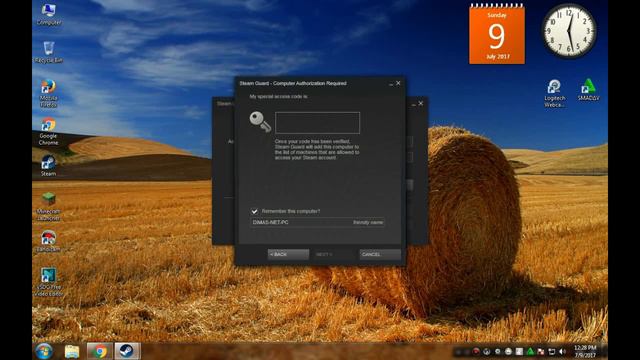Select the Minecraft Launcher desktop icon
640x360 pixels.
point(48,207)
